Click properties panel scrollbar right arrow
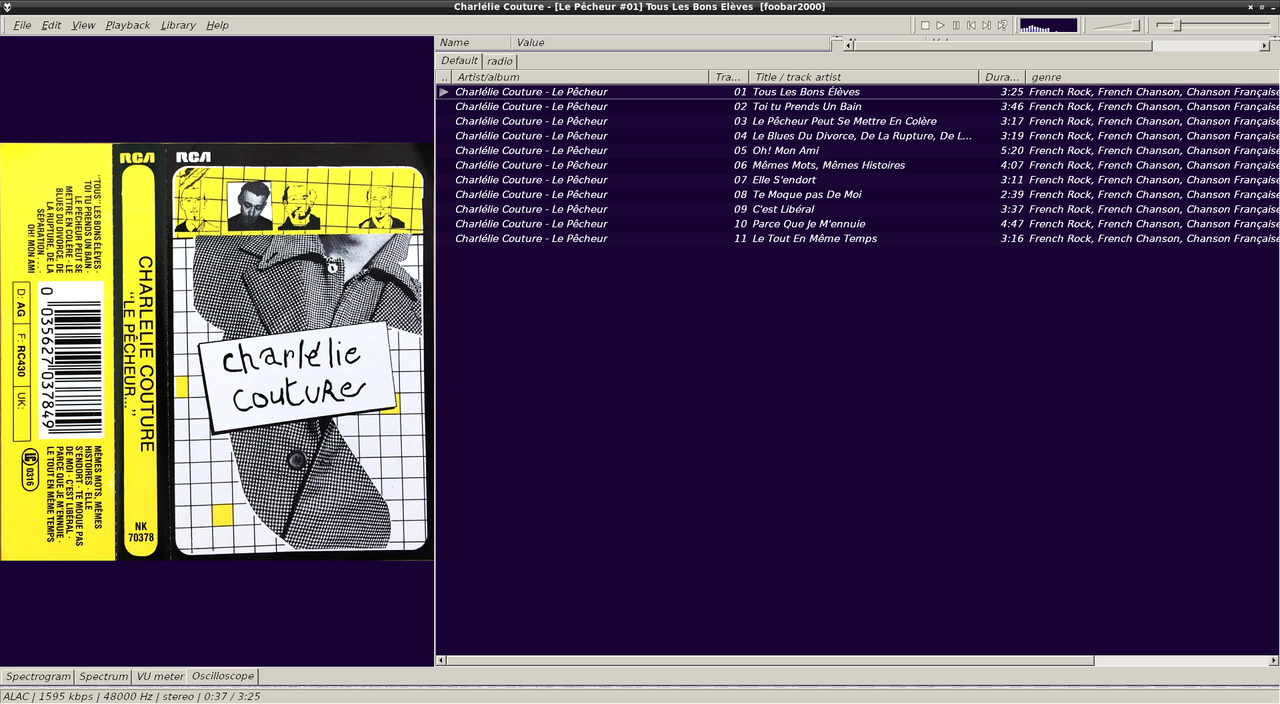 tap(1265, 45)
